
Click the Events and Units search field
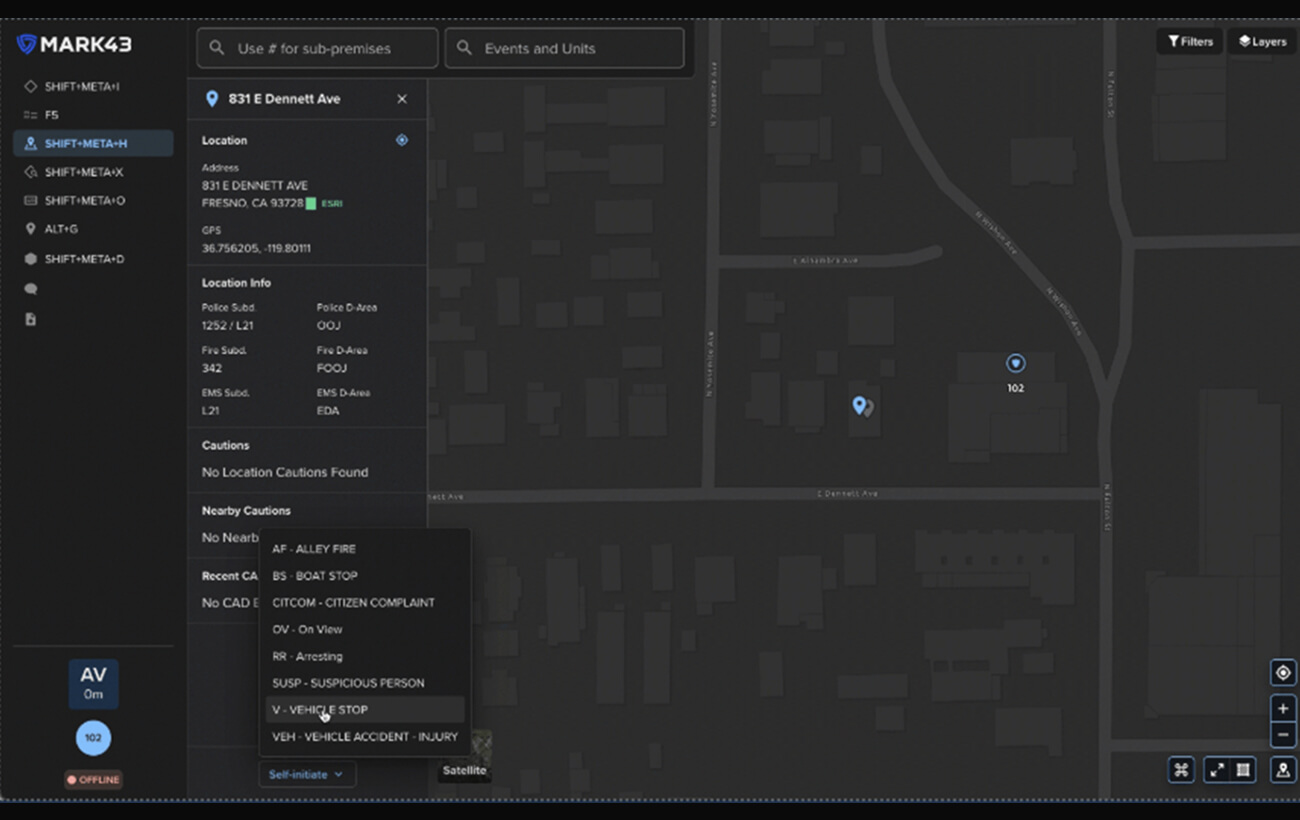(x=564, y=48)
